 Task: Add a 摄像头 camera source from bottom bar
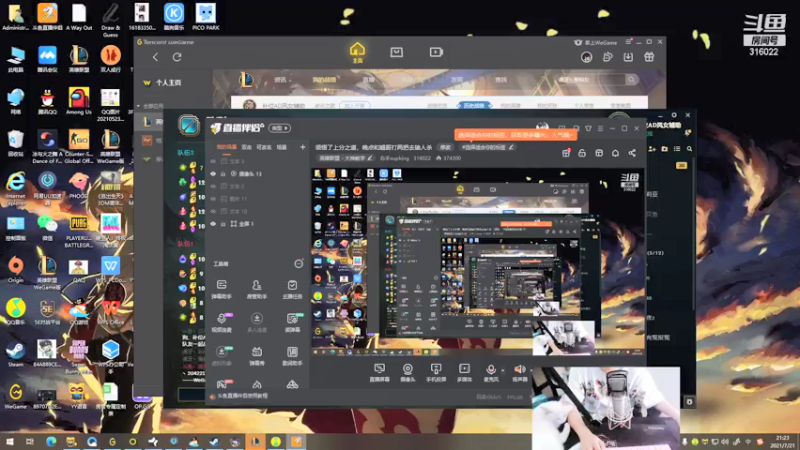tap(407, 372)
